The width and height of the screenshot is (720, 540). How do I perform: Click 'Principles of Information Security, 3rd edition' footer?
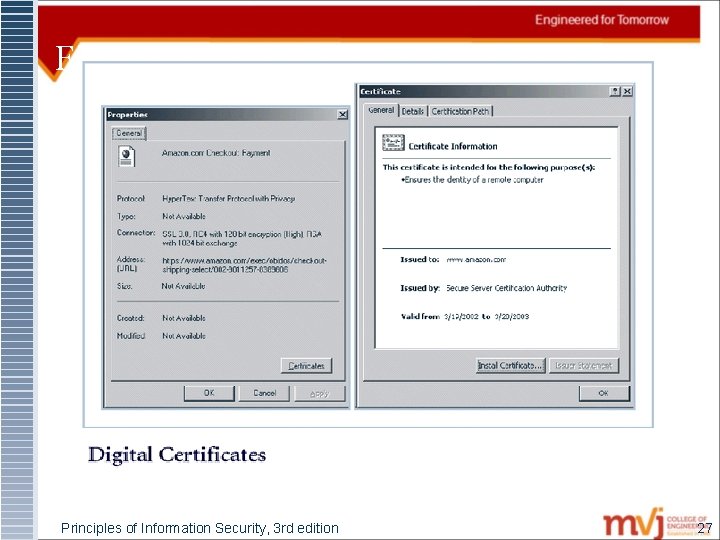(200, 528)
